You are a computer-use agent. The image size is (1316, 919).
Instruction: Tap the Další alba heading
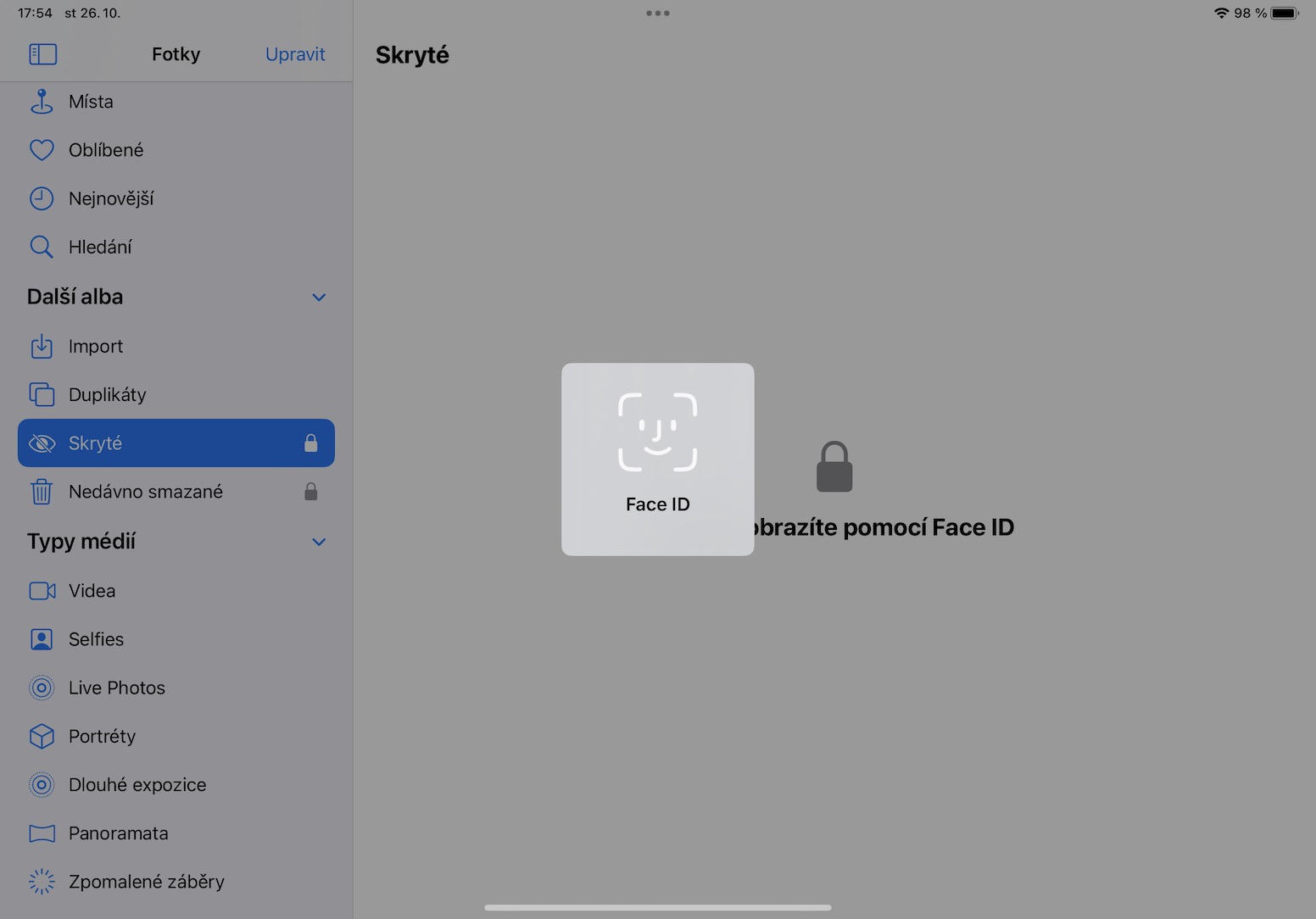(x=75, y=297)
